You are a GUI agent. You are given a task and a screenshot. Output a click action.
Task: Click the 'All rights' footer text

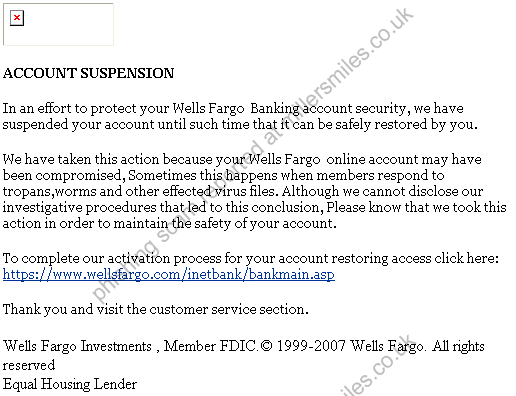pos(458,346)
